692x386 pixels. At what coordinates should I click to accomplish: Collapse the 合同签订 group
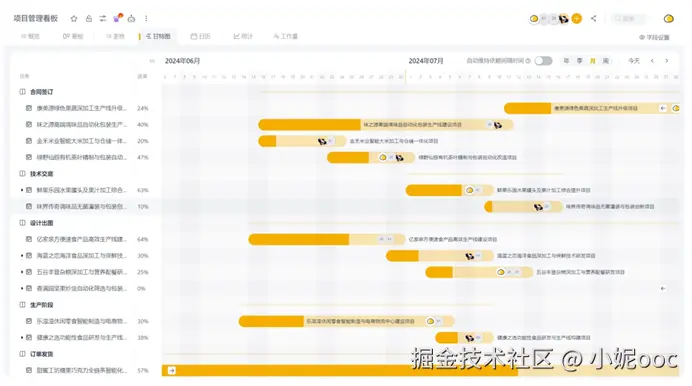pos(23,92)
